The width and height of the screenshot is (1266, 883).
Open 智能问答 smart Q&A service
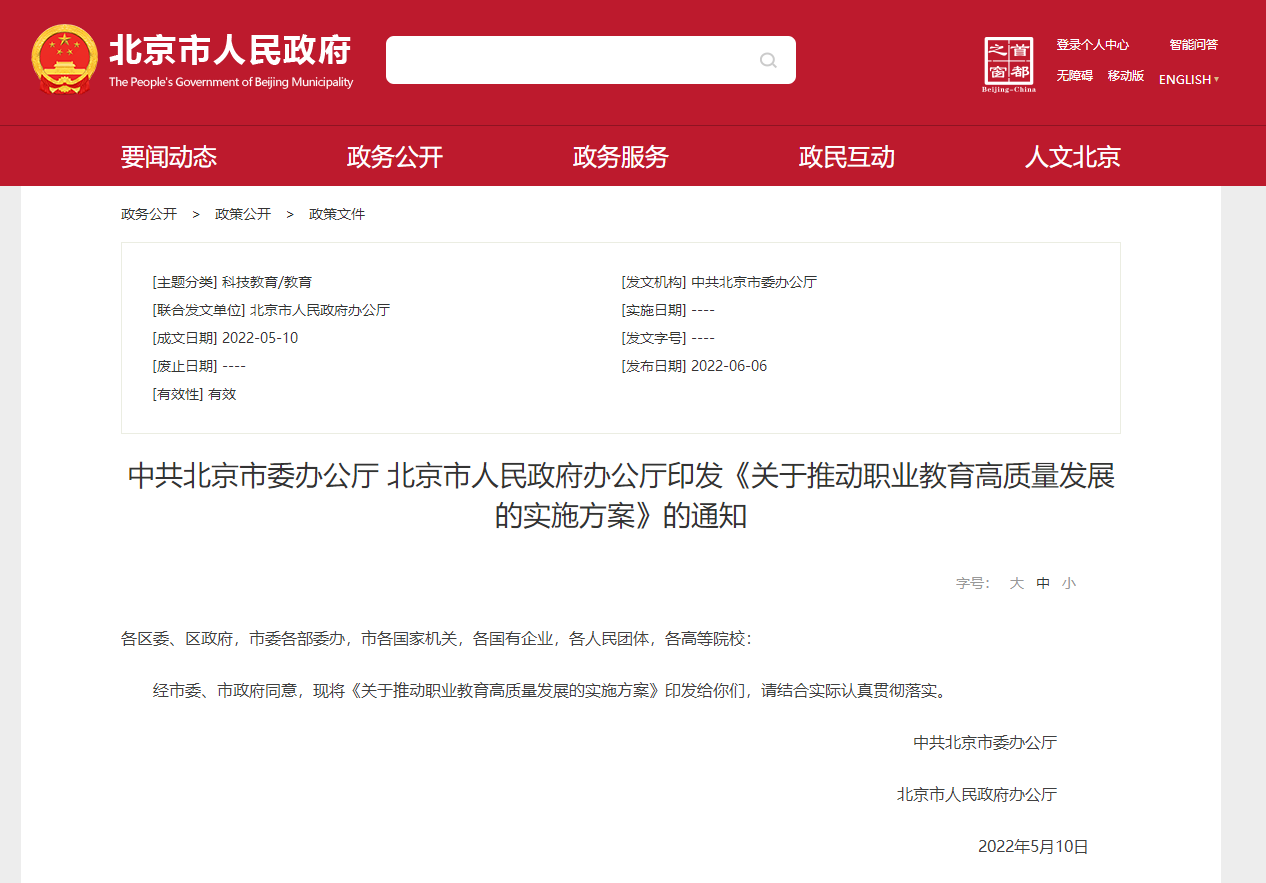pos(1192,44)
